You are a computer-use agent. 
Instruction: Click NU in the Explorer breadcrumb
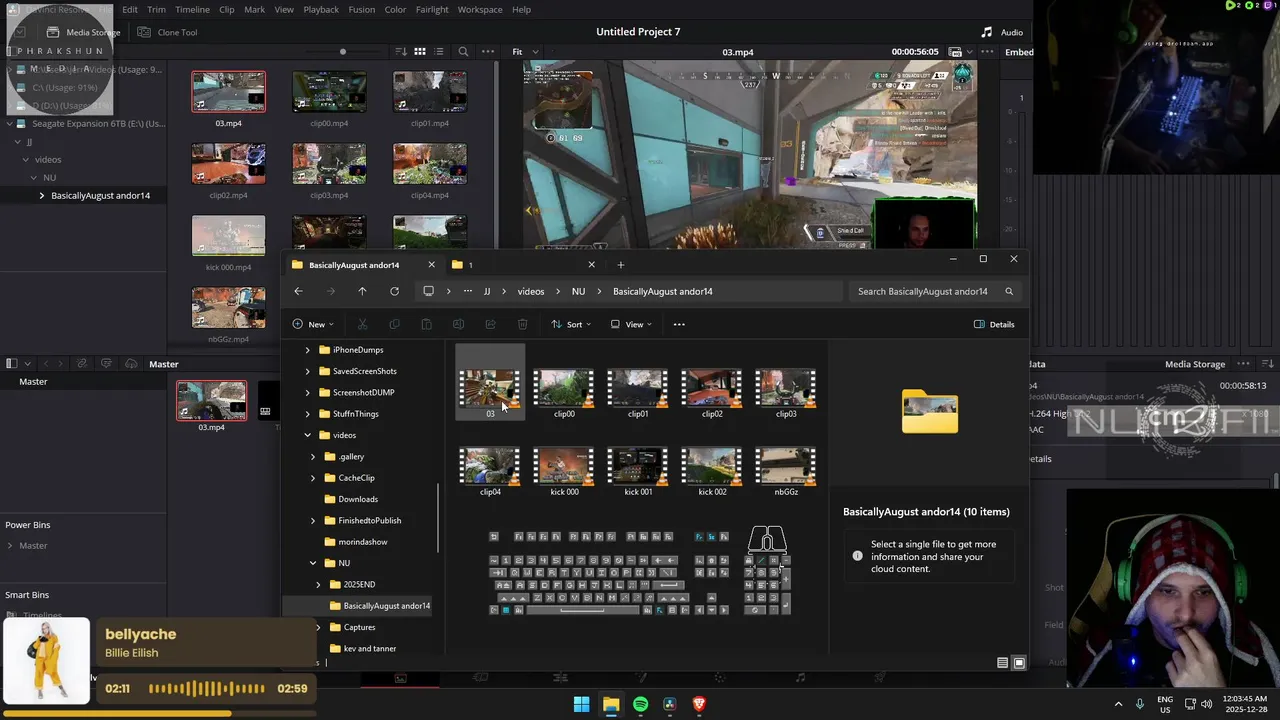(578, 291)
